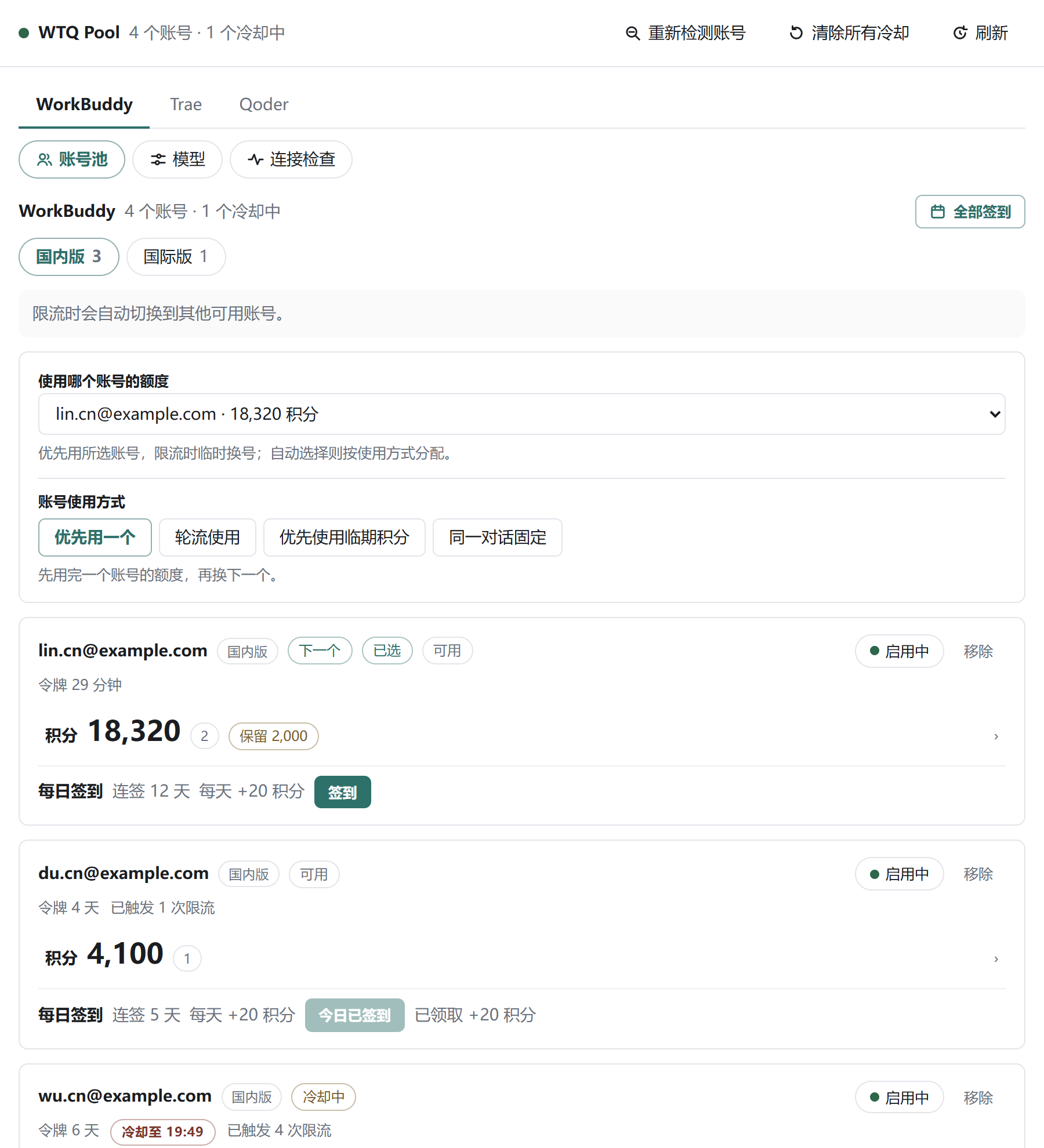The image size is (1044, 1148).
Task: Remove the du.cn@example.com account via 移除
Action: tap(978, 874)
